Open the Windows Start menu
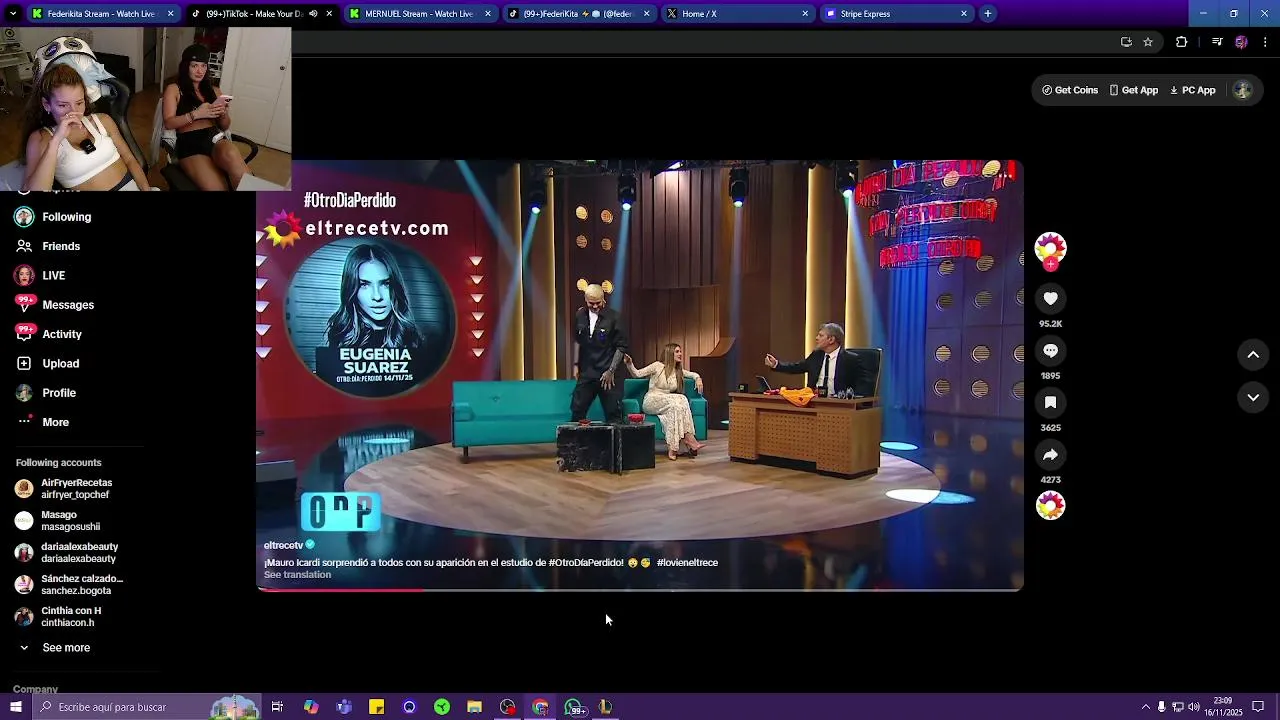The image size is (1280, 720). click(15, 707)
